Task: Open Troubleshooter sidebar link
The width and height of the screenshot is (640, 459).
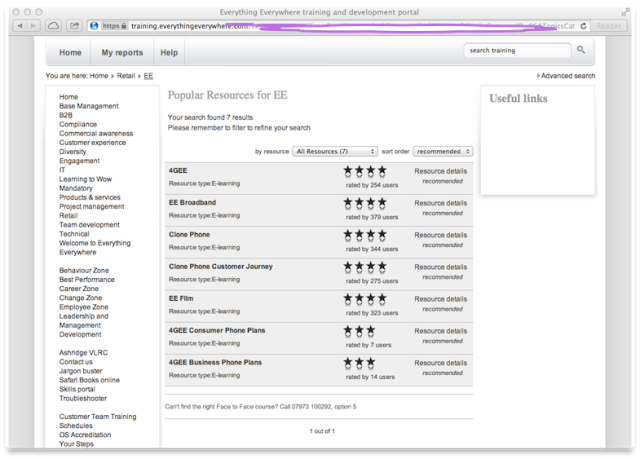Action: (83, 399)
